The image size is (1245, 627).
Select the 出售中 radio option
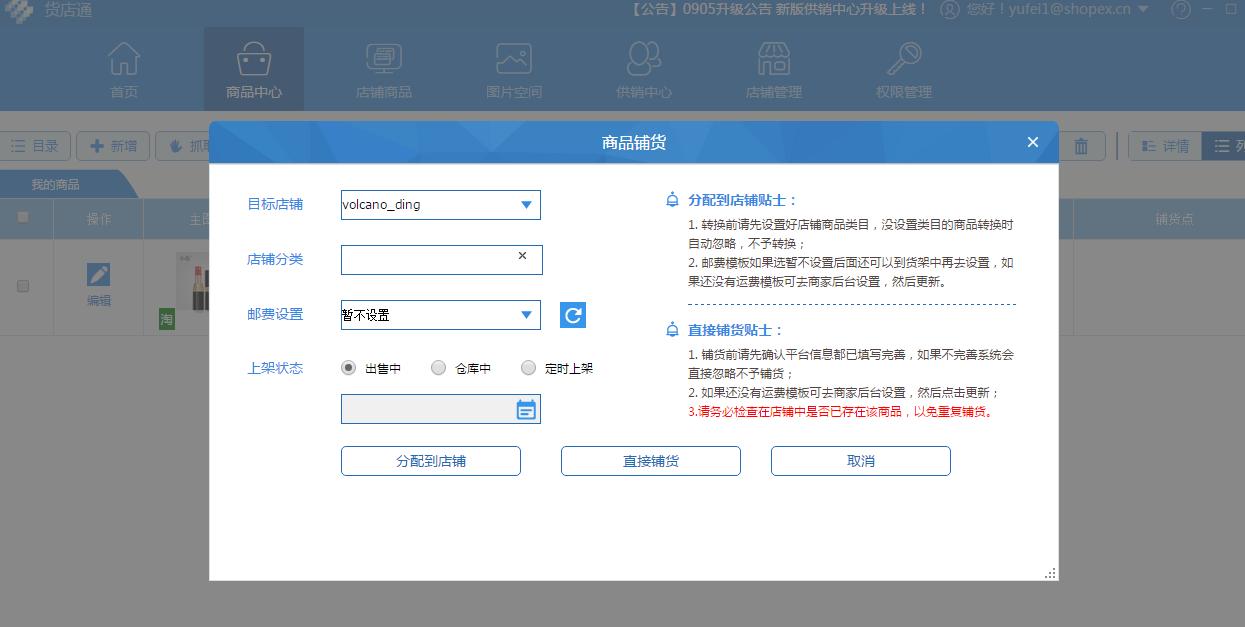click(348, 367)
